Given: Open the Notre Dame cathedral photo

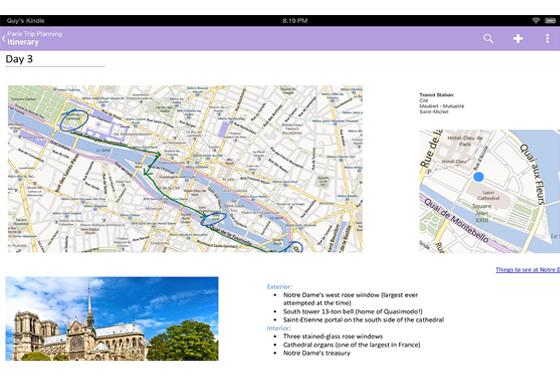Looking at the screenshot, I should (x=112, y=319).
